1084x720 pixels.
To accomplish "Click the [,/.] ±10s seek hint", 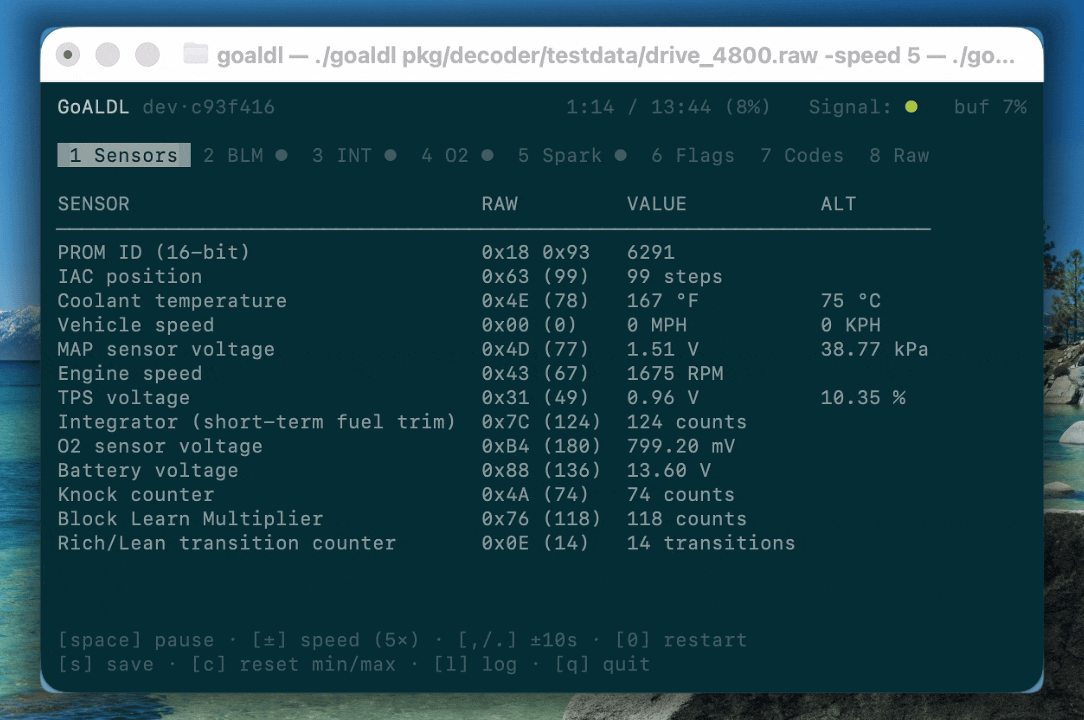I will click(517, 640).
